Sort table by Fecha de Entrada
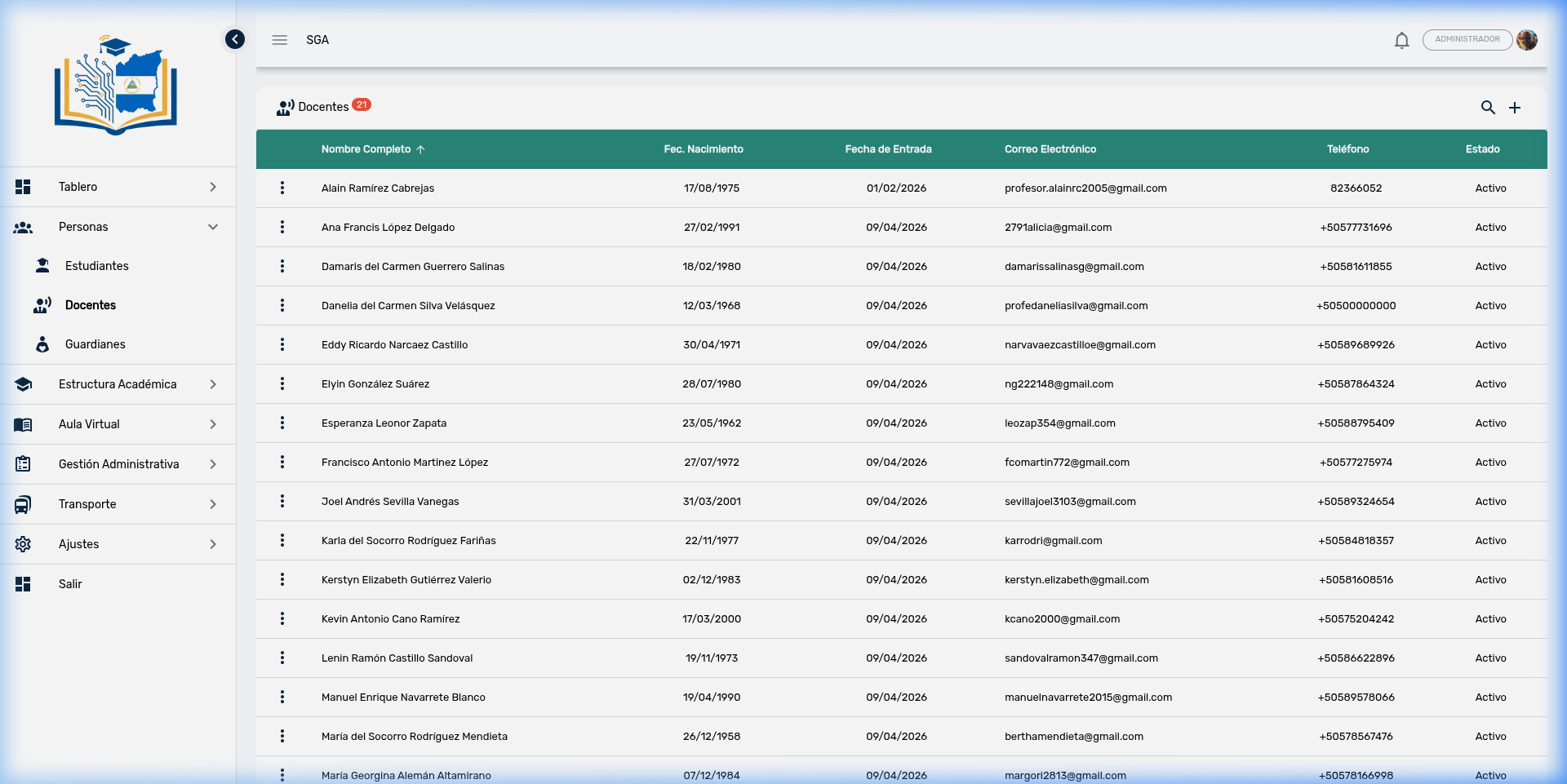This screenshot has width=1567, height=784. [x=888, y=149]
